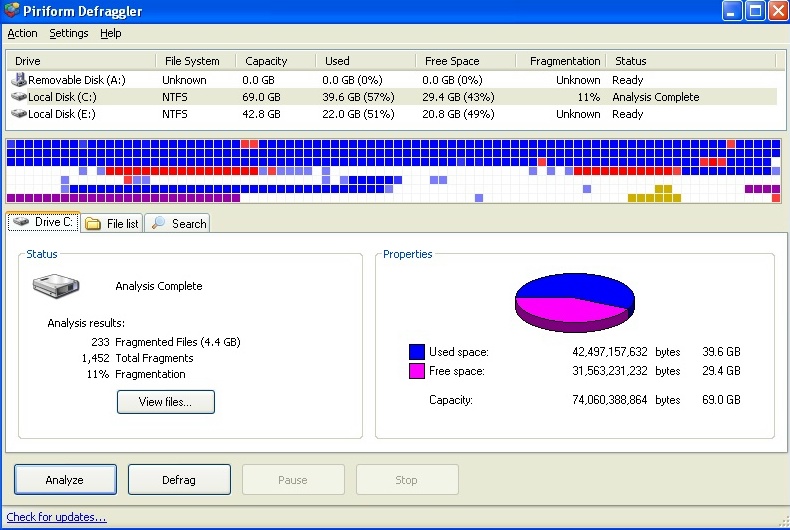Click the 29.4 GB (43%) free space cell

(458, 97)
